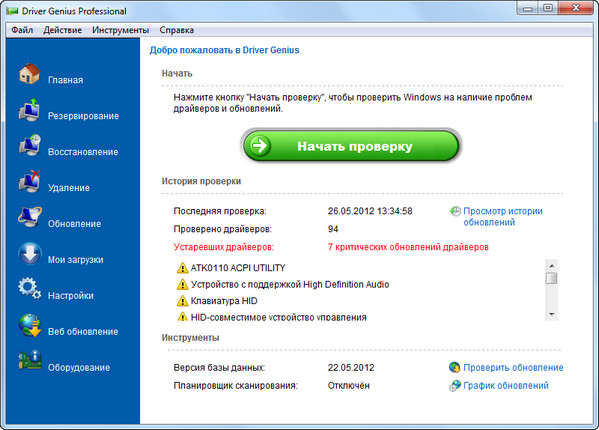Open Настройки label in sidebar
This screenshot has width=599, height=430.
pos(71,296)
